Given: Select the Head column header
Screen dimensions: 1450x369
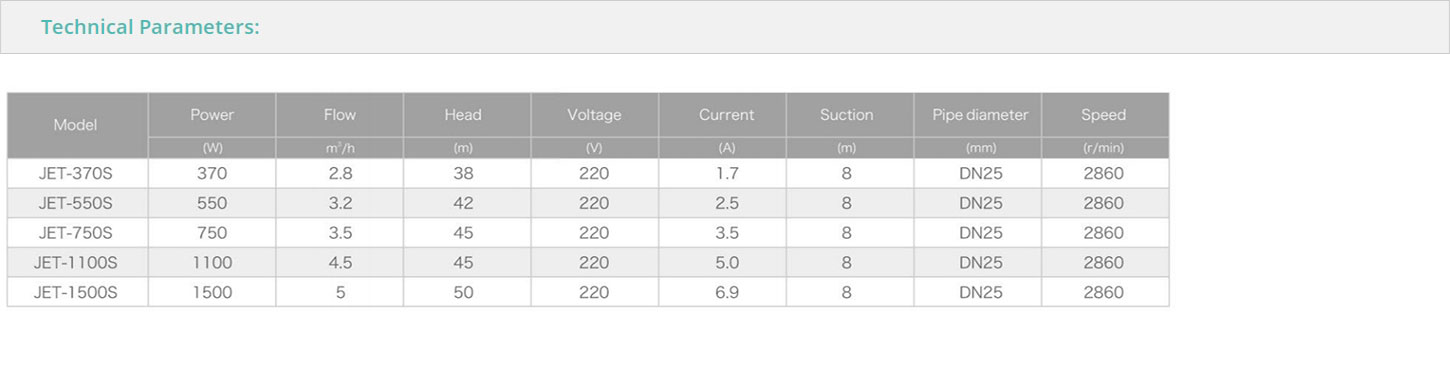Looking at the screenshot, I should point(467,115).
